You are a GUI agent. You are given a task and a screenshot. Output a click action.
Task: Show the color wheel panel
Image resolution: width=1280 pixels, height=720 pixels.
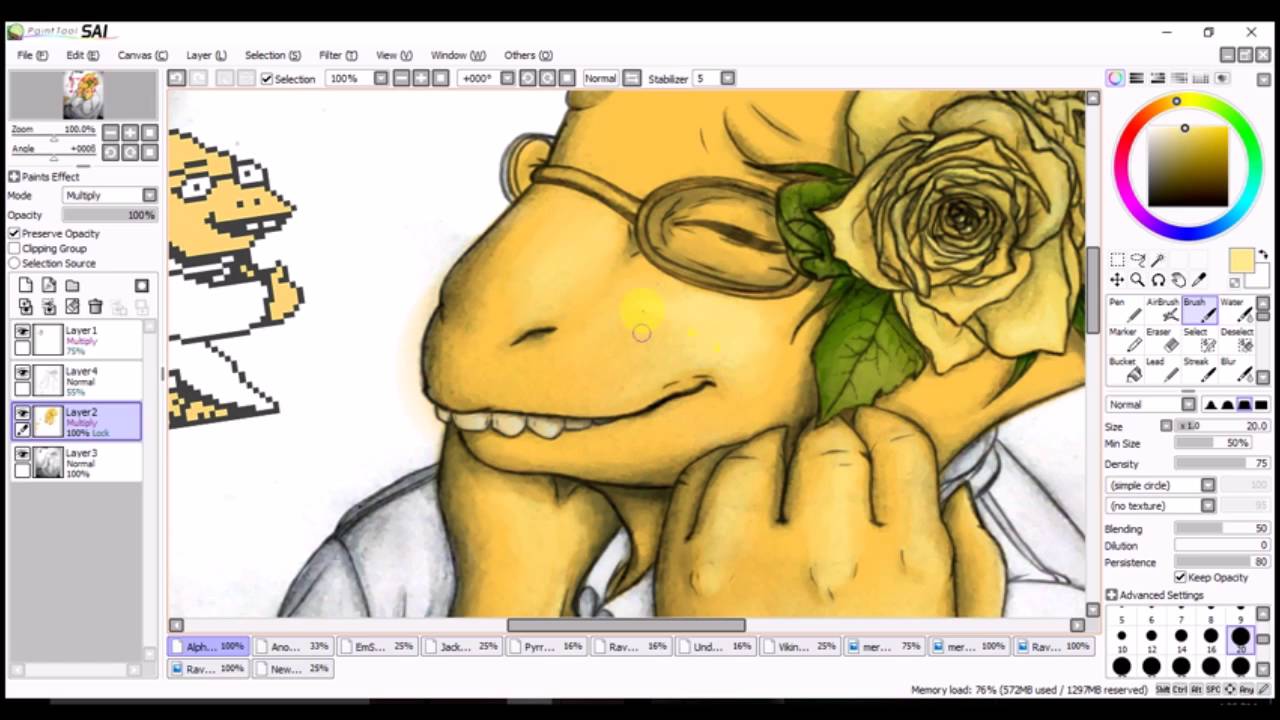pos(1115,78)
